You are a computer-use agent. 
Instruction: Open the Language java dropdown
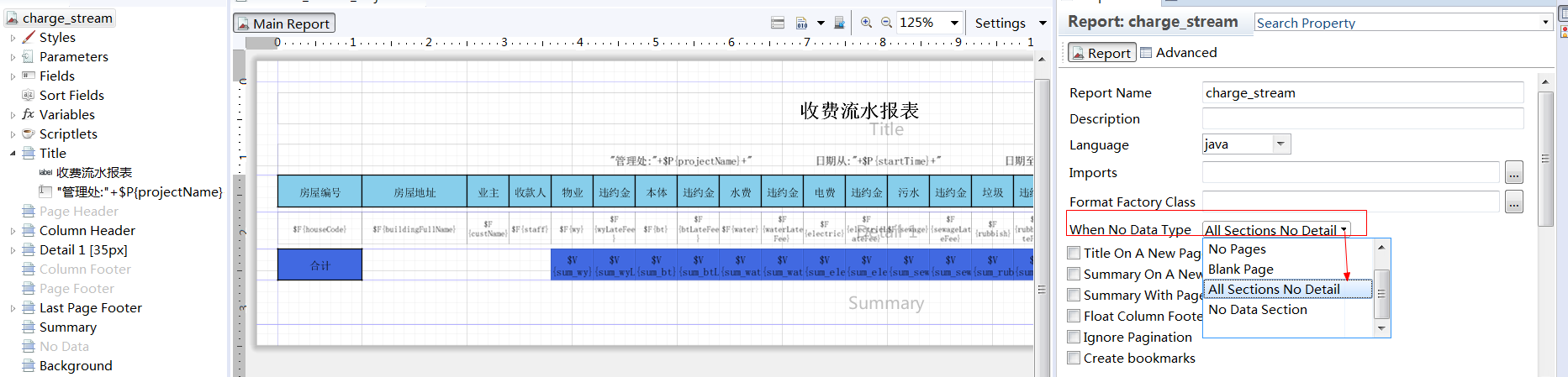[x=1246, y=144]
